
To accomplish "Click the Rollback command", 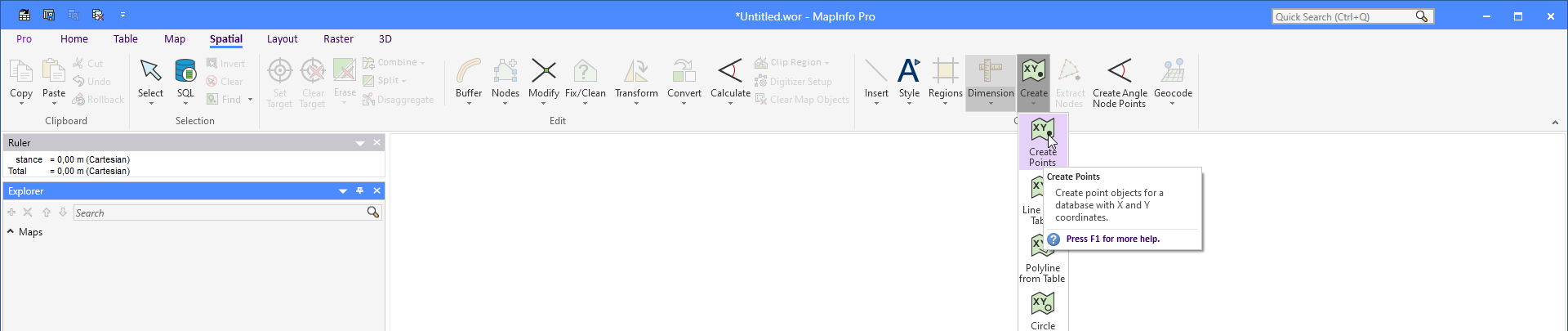I will (x=98, y=100).
